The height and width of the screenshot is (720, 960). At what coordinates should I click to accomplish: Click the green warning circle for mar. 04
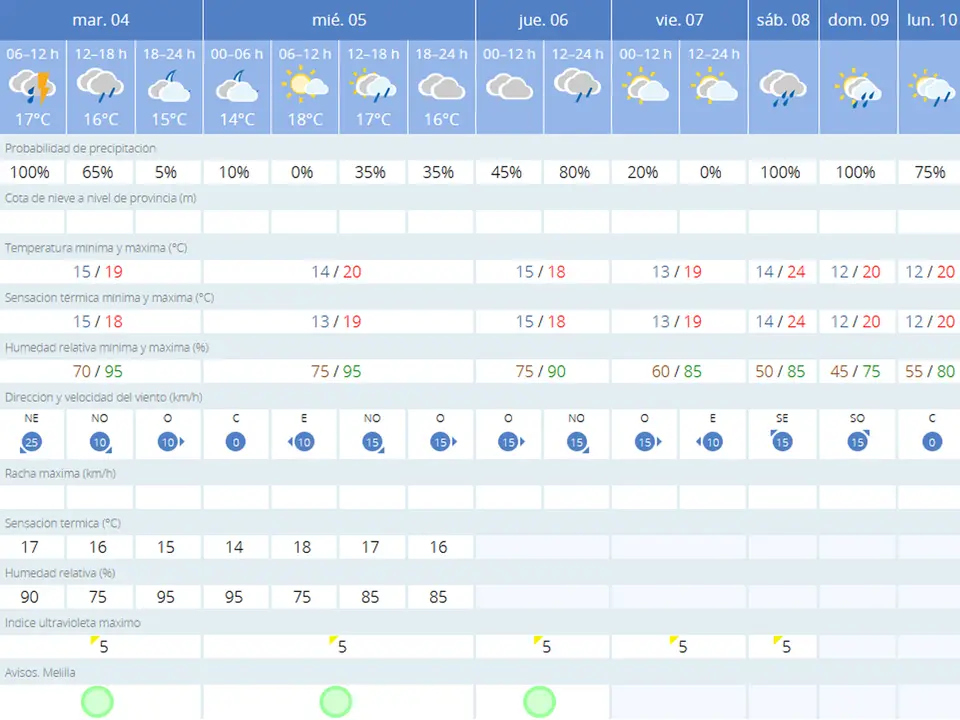coord(97,702)
